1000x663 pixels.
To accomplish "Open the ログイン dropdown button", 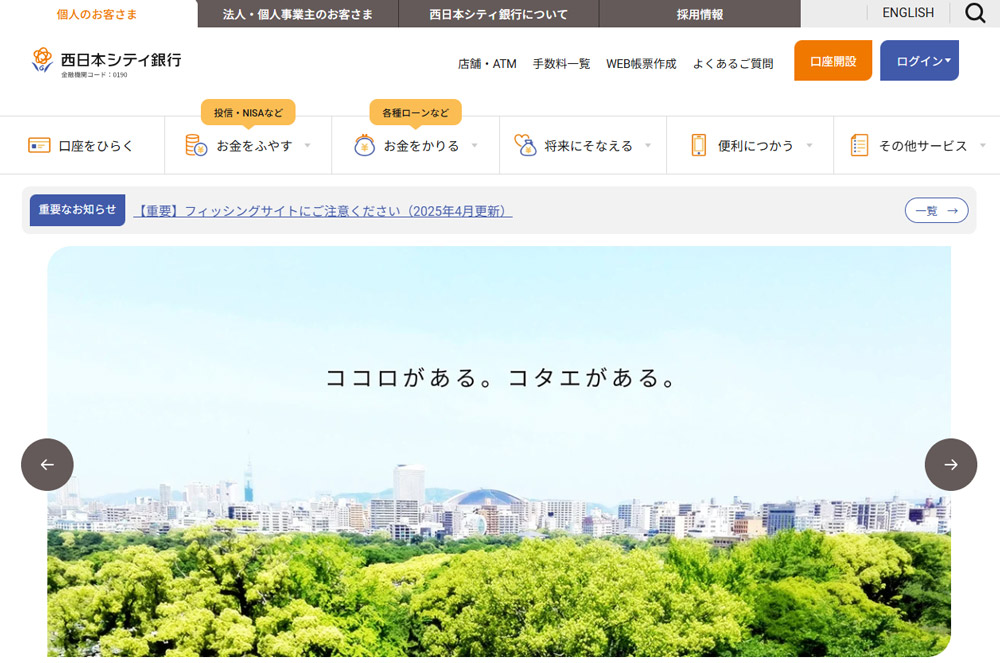I will [919, 61].
